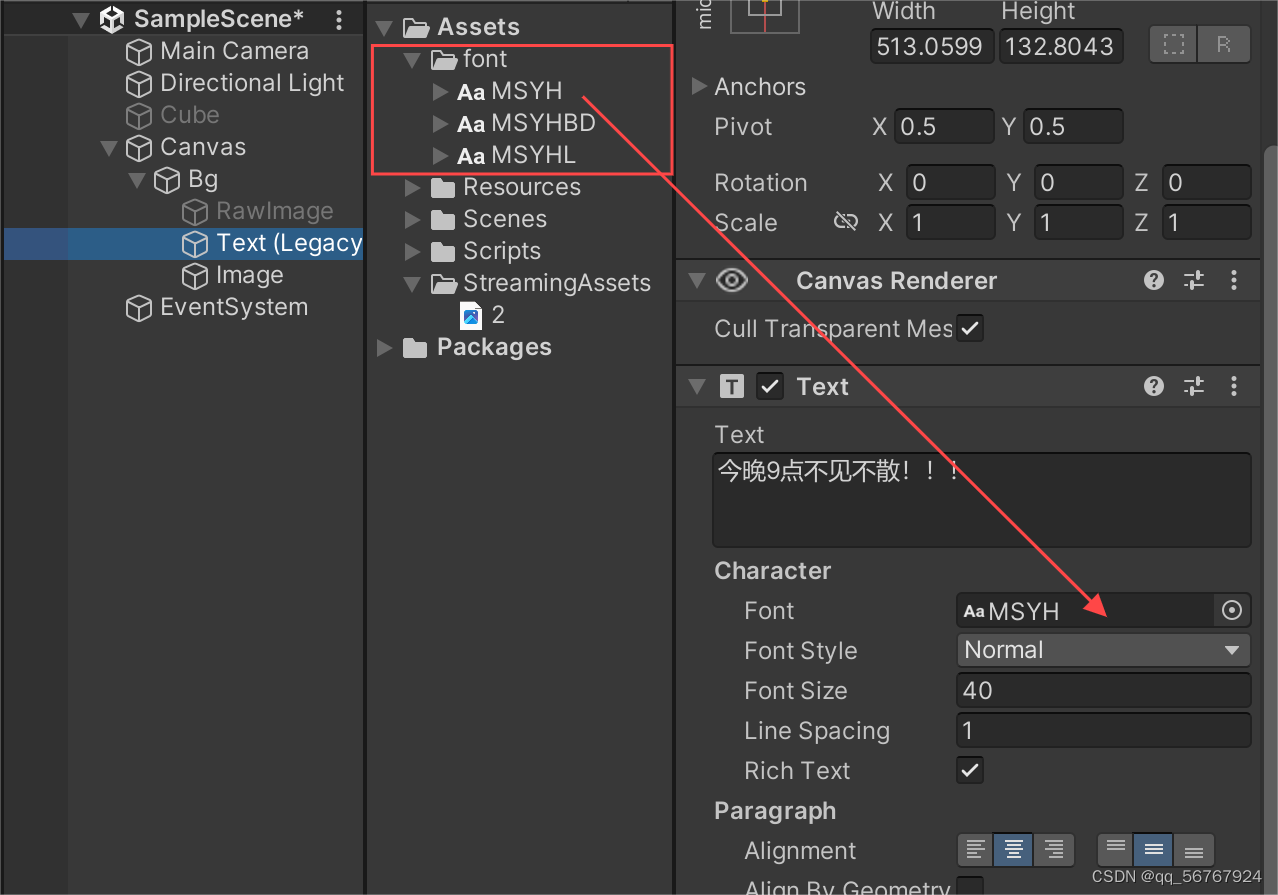
Task: Collapse the font folder in Project
Action: pos(412,59)
